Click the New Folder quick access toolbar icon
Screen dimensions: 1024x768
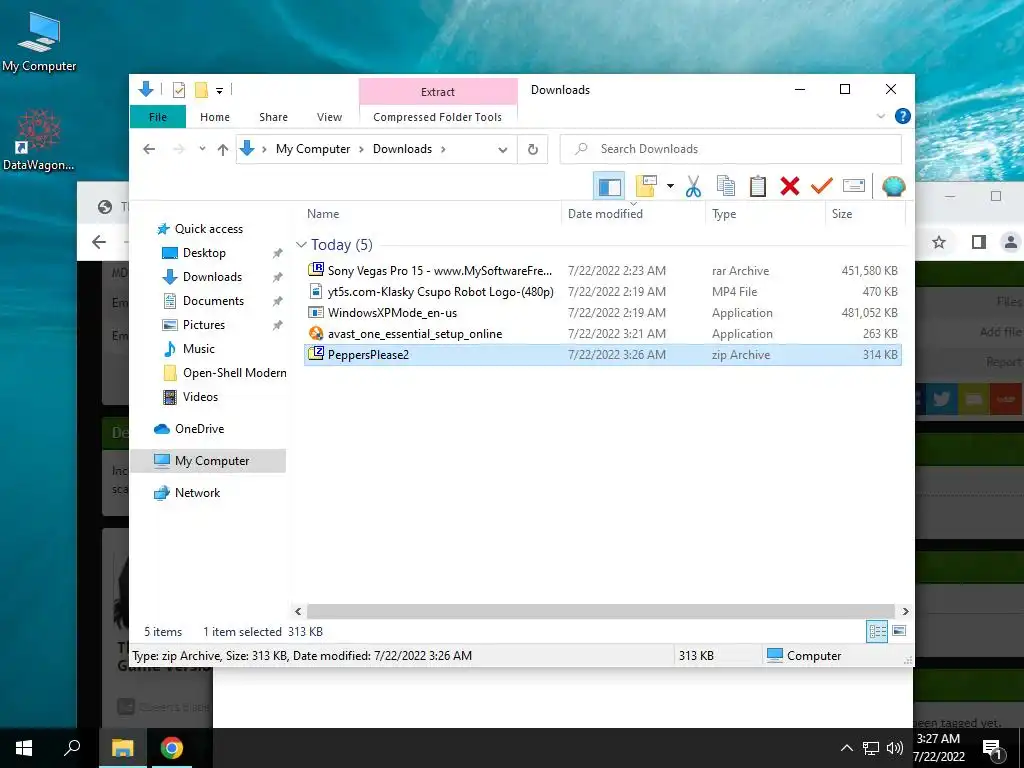tap(201, 90)
